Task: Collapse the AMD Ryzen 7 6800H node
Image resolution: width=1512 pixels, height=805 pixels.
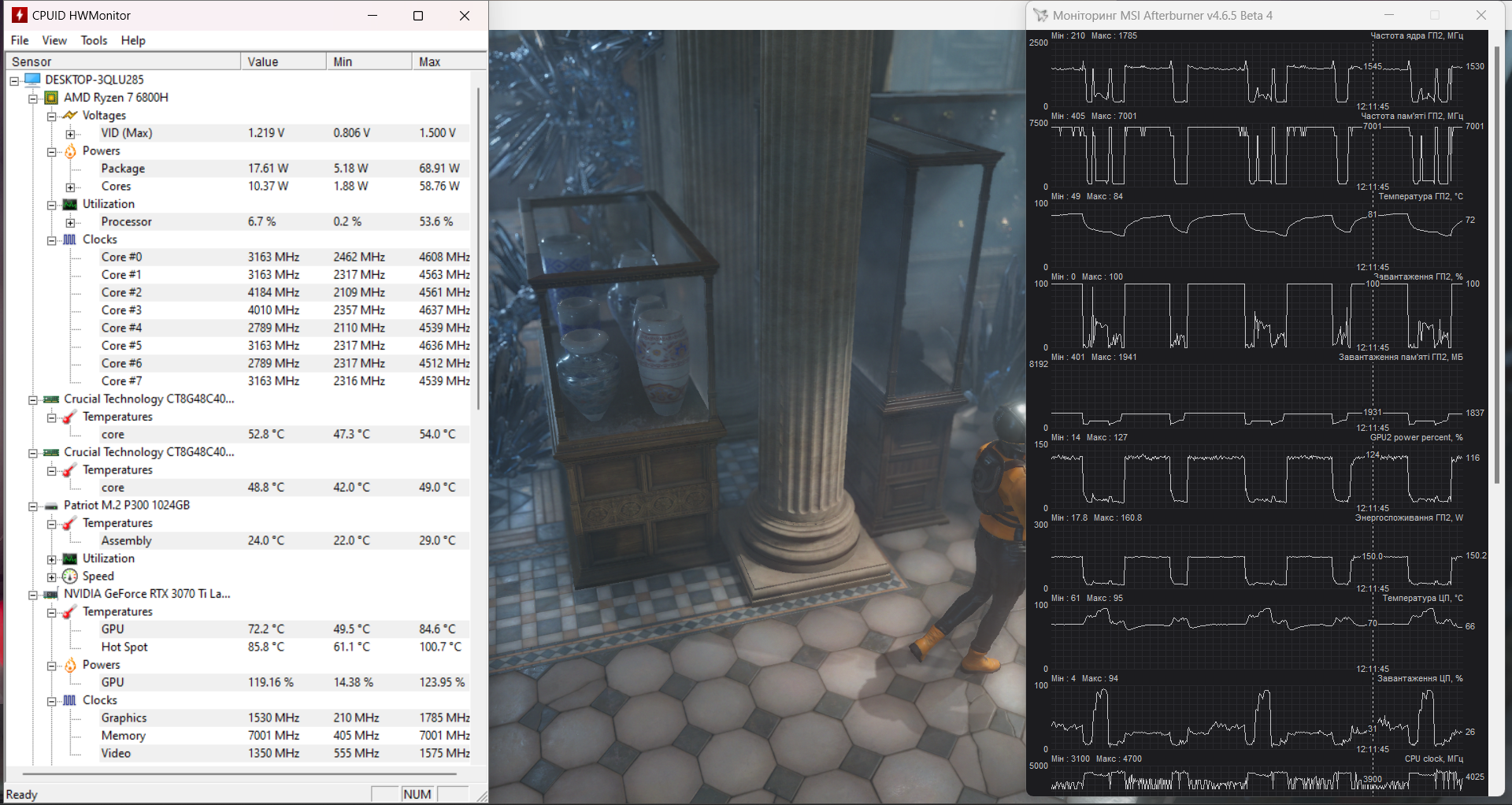Action: [33, 98]
